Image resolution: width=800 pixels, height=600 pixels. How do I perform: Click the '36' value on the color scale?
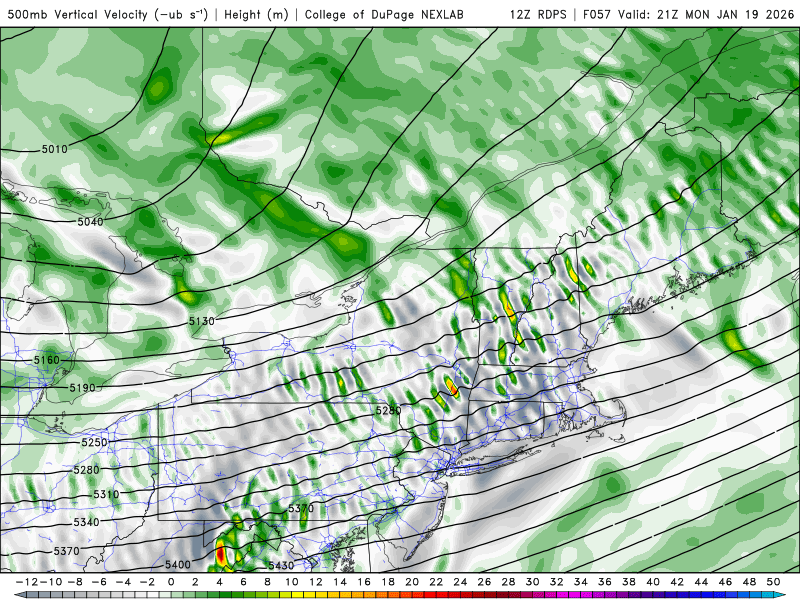tap(605, 582)
